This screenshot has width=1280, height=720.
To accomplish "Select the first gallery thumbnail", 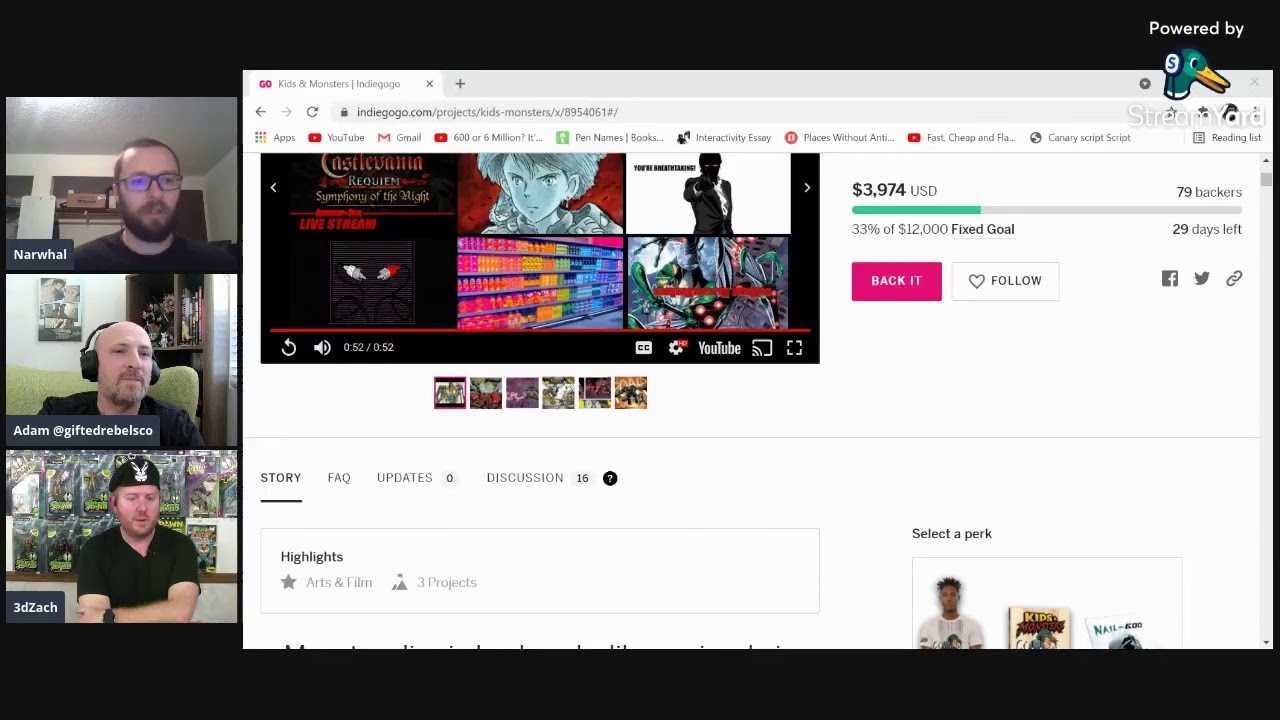I will tap(450, 393).
